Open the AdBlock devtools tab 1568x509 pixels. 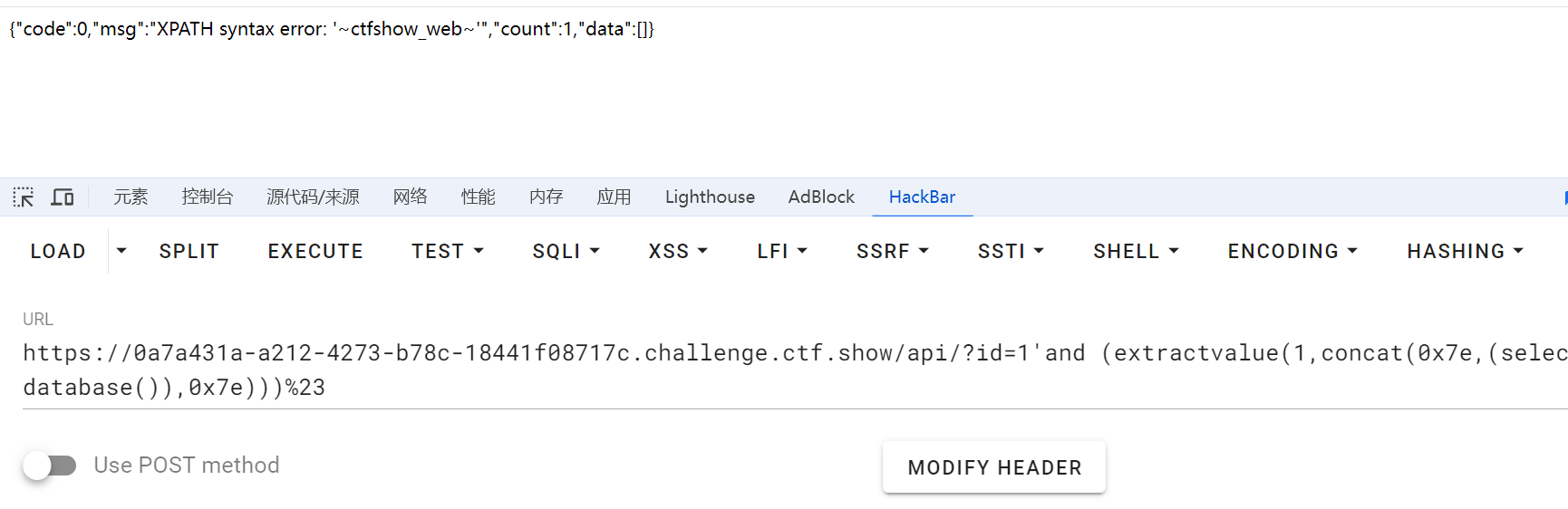[821, 197]
